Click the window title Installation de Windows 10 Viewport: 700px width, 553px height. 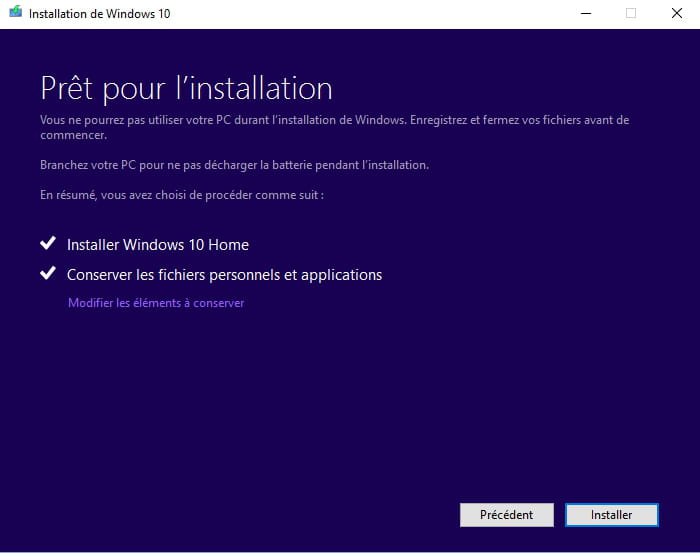(100, 14)
